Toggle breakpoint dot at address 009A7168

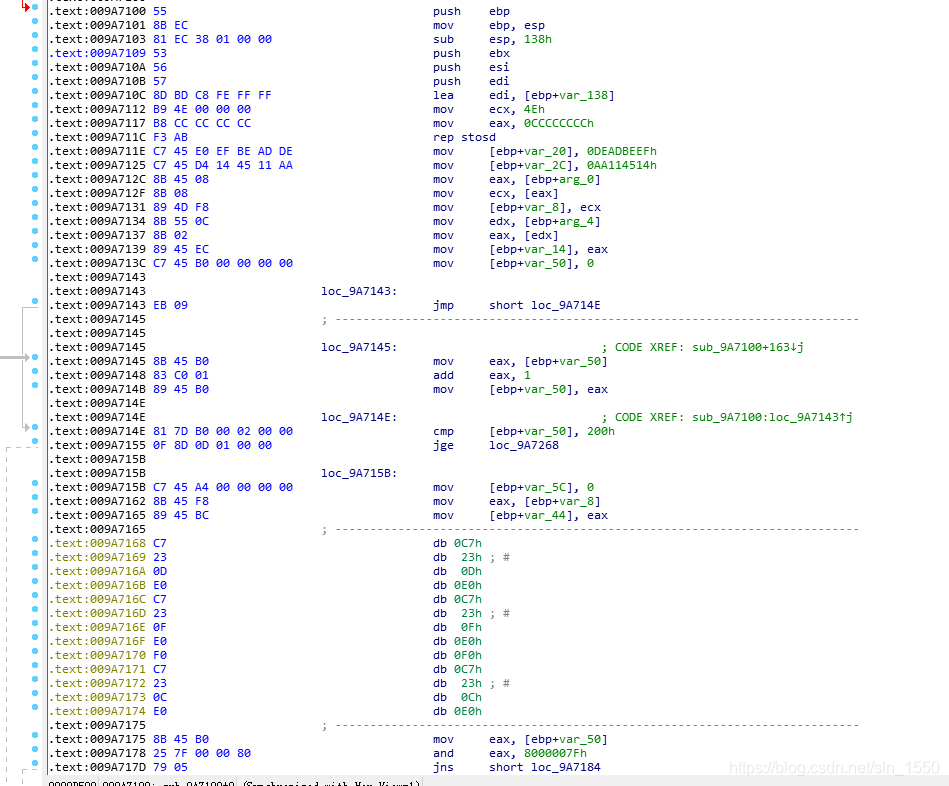click(35, 539)
